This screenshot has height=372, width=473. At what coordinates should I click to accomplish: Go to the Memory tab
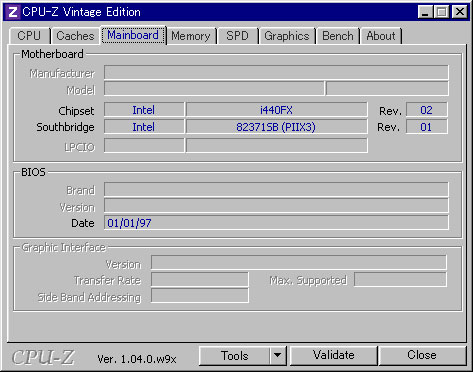191,36
